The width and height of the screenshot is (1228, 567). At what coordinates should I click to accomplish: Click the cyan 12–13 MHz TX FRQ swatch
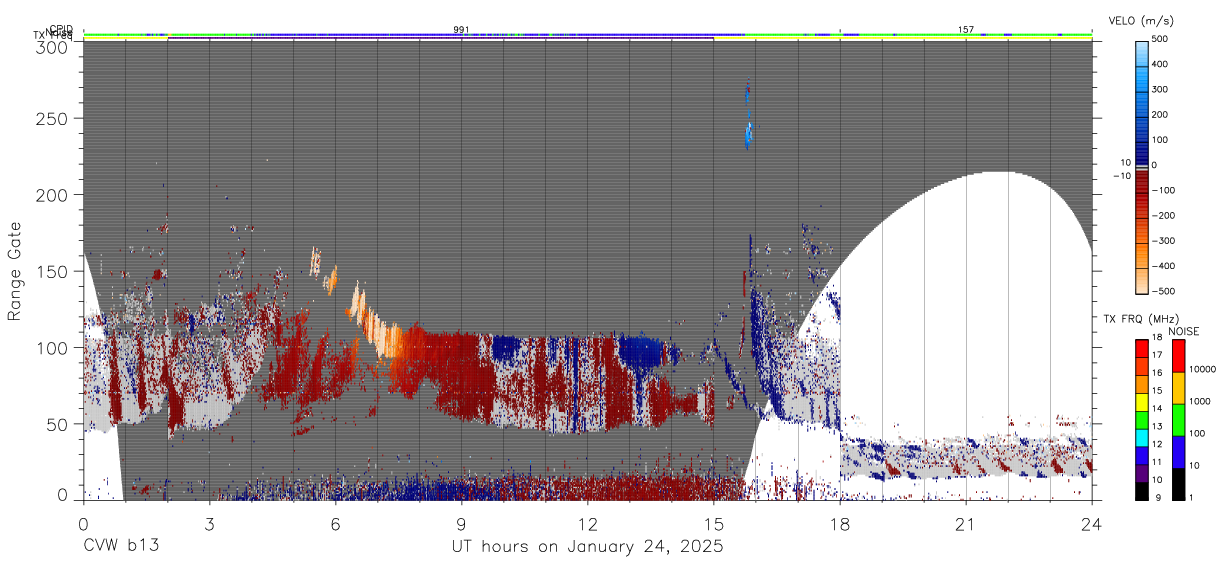pos(1142,436)
